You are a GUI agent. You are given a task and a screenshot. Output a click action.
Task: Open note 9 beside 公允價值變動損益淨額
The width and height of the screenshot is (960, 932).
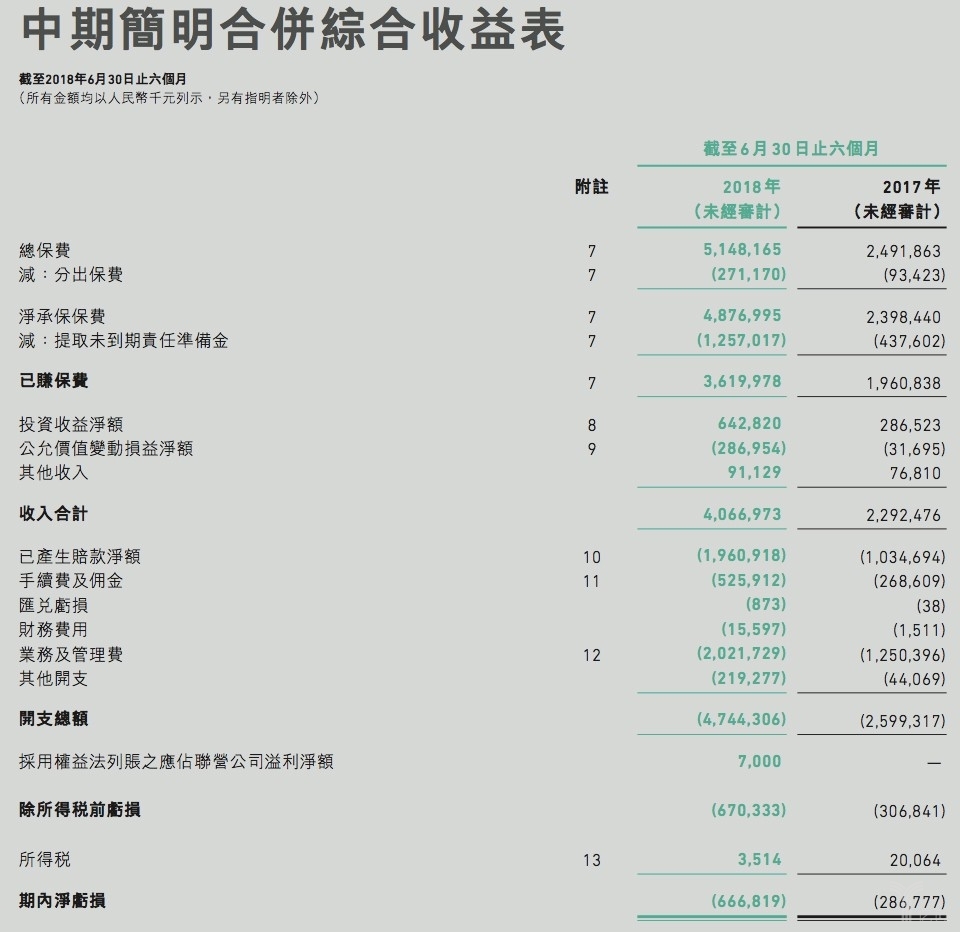[592, 448]
